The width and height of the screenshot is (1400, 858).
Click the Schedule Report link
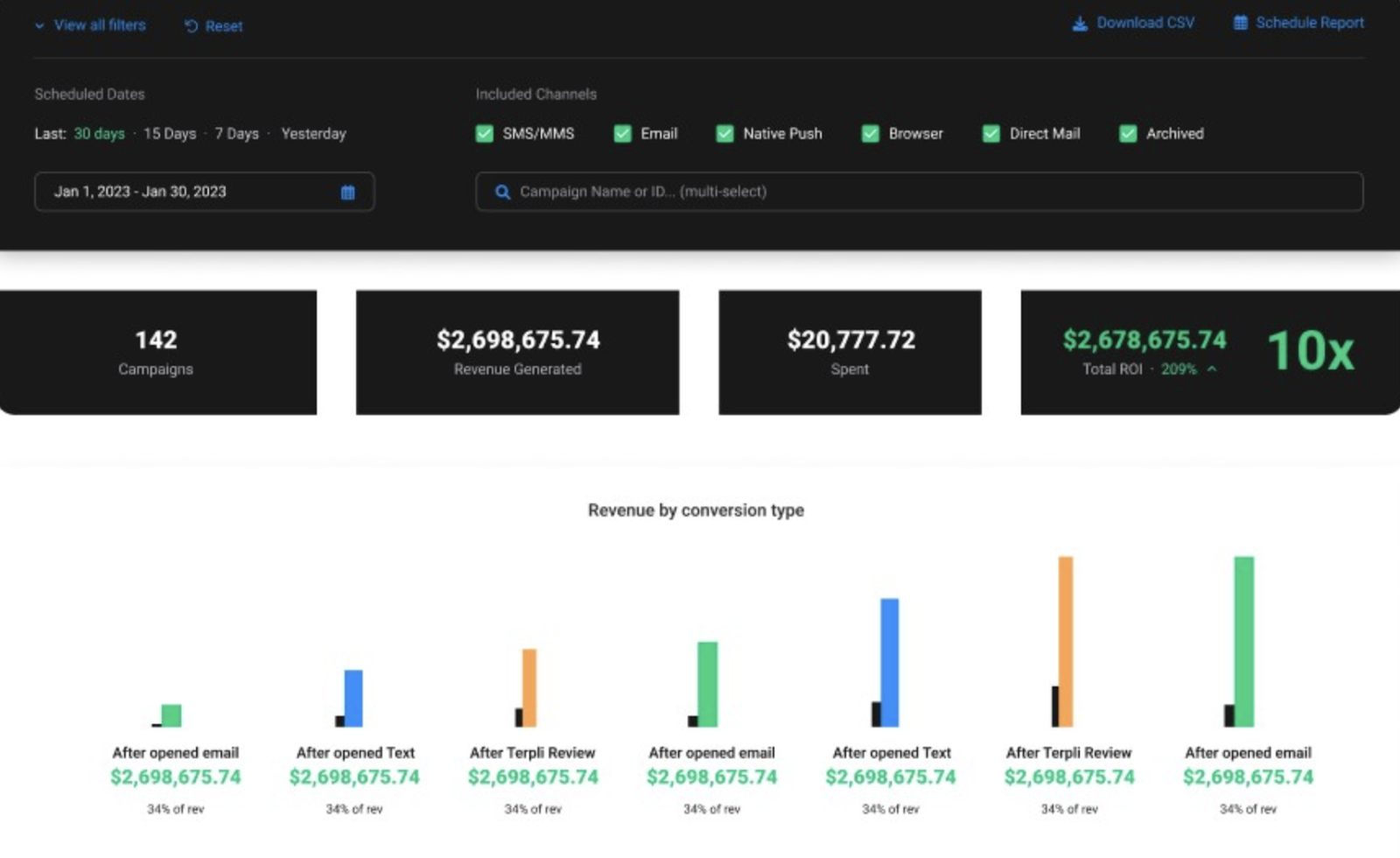click(x=1309, y=23)
